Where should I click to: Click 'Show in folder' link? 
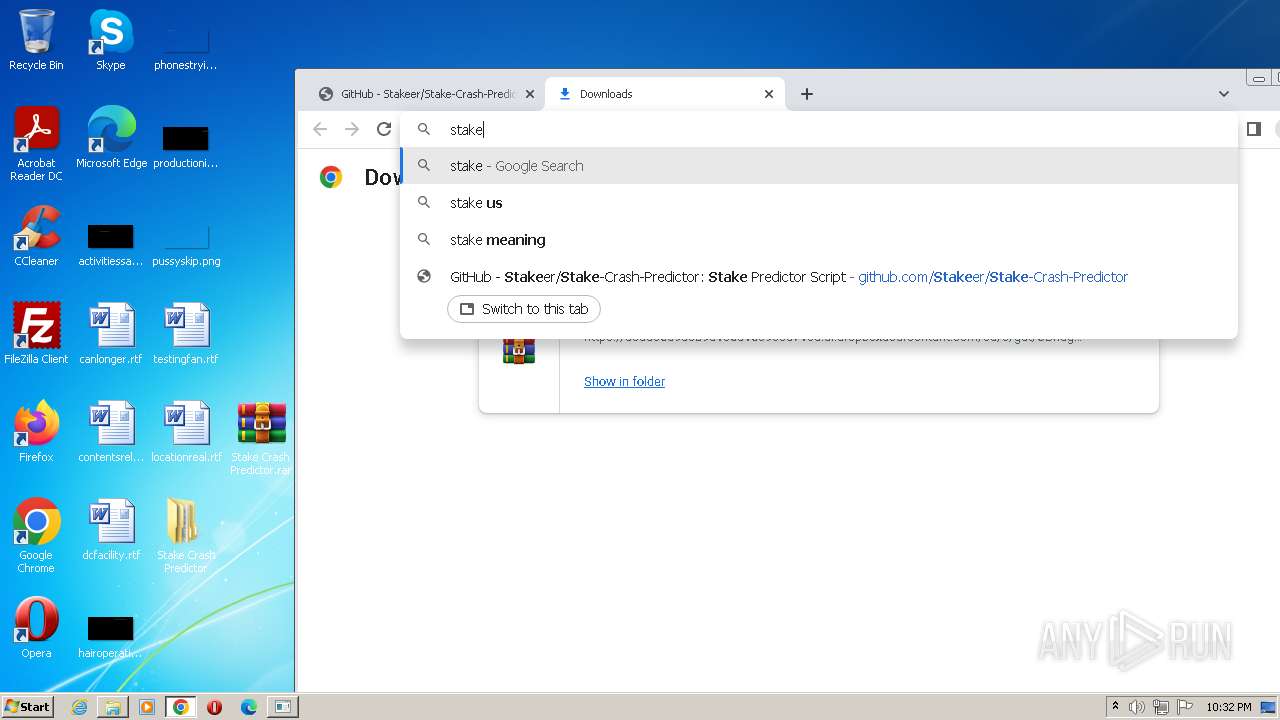click(624, 381)
